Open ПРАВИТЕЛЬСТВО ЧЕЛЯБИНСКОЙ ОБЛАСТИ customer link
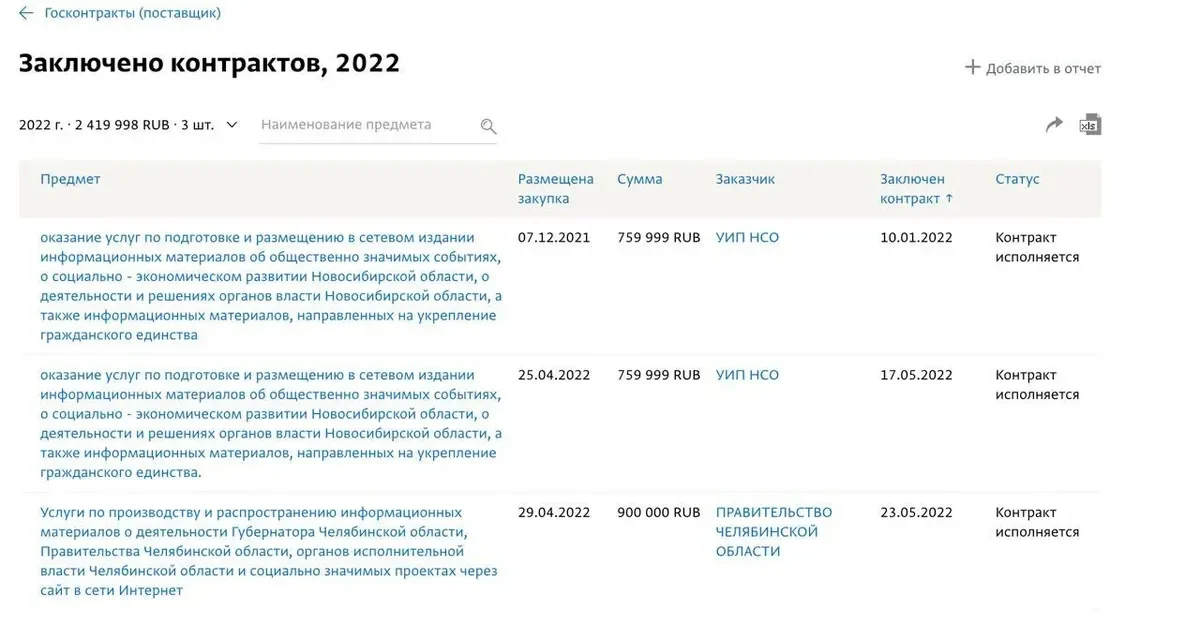This screenshot has width=1200, height=639. (x=773, y=531)
